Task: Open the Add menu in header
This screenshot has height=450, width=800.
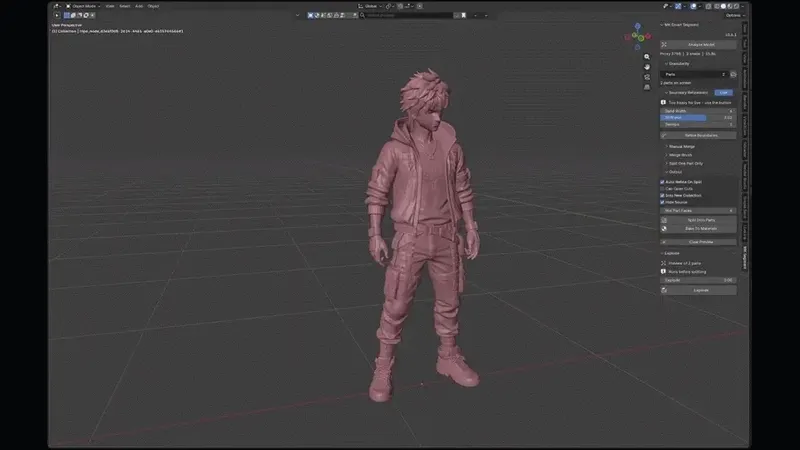Action: tap(139, 6)
